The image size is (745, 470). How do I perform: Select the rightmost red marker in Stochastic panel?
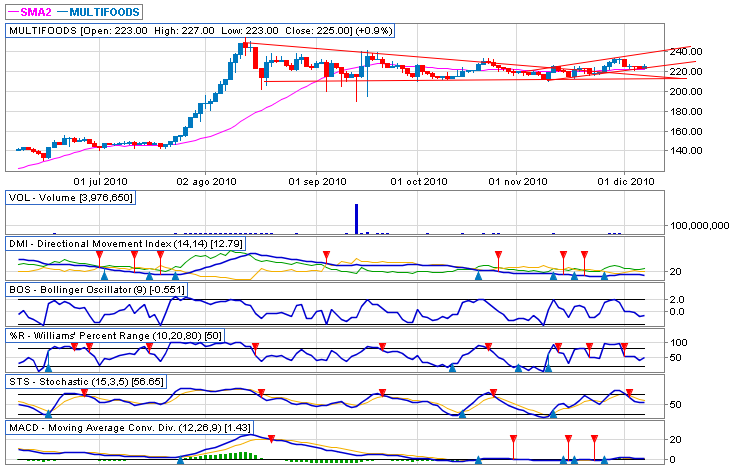[x=630, y=392]
